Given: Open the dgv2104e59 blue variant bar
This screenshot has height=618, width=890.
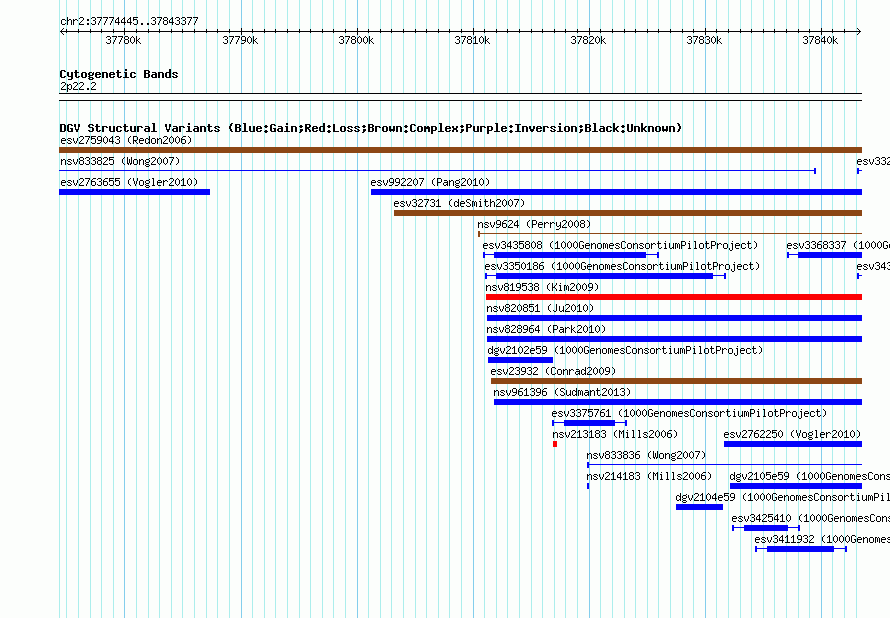Looking at the screenshot, I should point(699,507).
